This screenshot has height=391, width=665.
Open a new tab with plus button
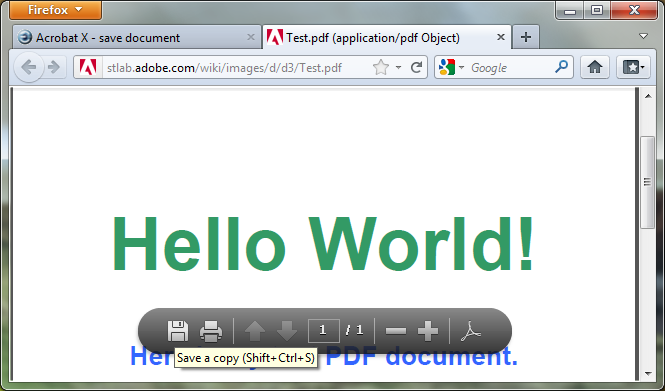526,37
